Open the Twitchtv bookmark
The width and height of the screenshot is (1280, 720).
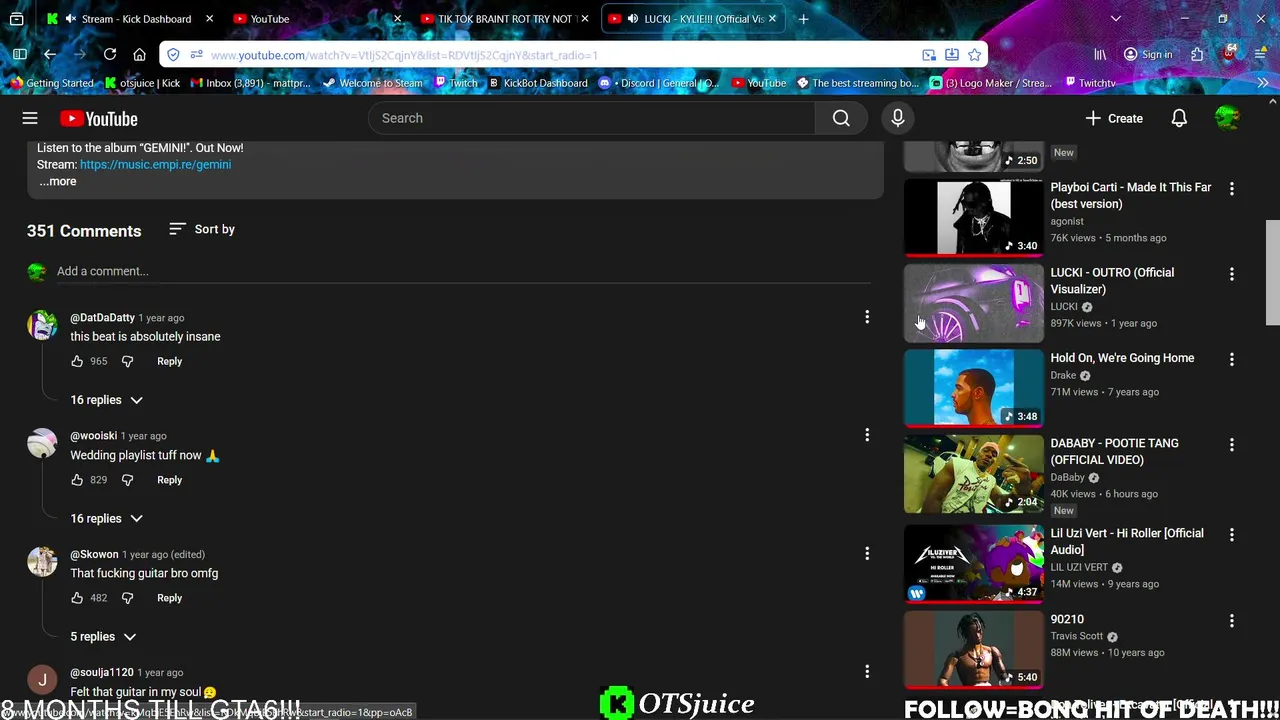point(1089,83)
